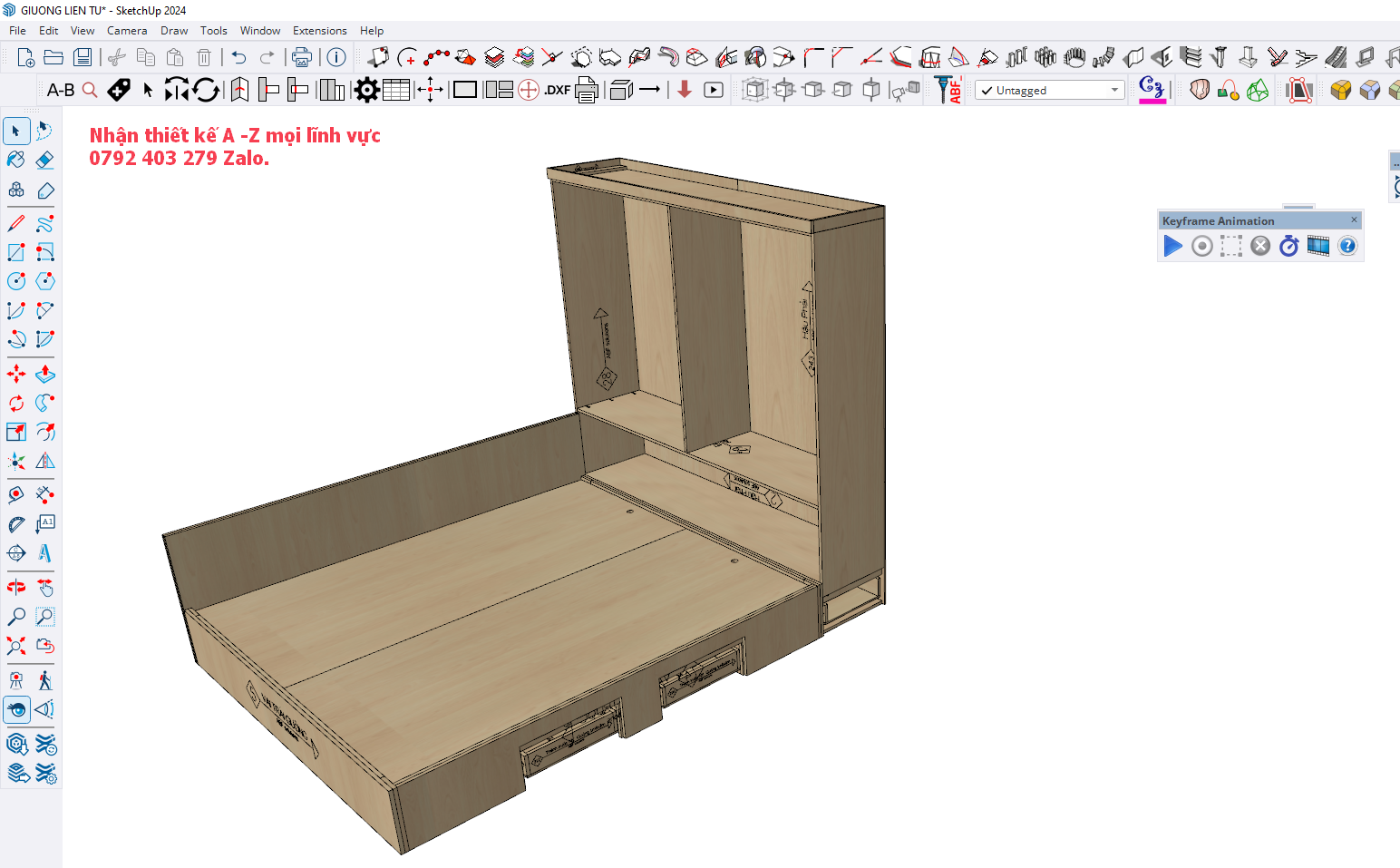Open the gear settings icon in toolbar
1400x868 pixels.
click(x=366, y=90)
